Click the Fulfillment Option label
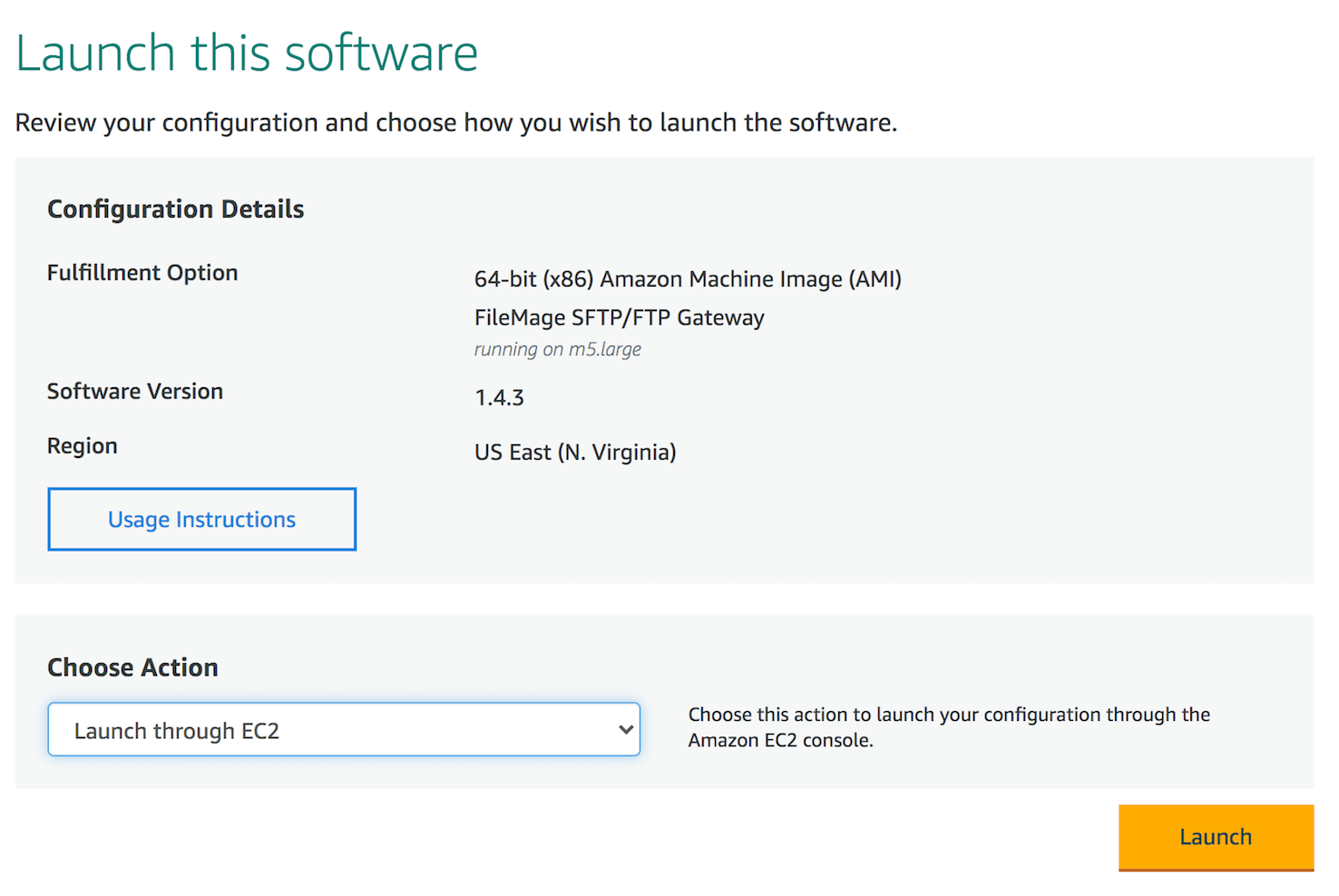This screenshot has width=1339, height=896. (x=142, y=273)
